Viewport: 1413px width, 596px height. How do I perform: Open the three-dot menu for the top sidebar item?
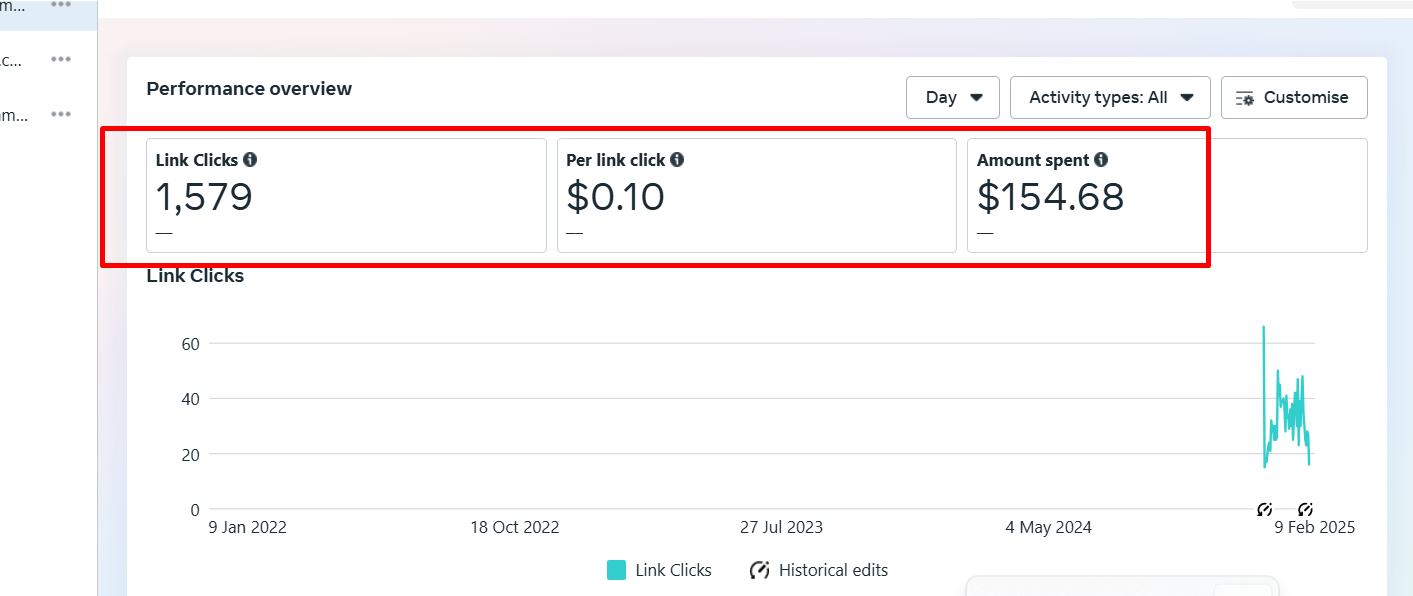pyautogui.click(x=62, y=5)
